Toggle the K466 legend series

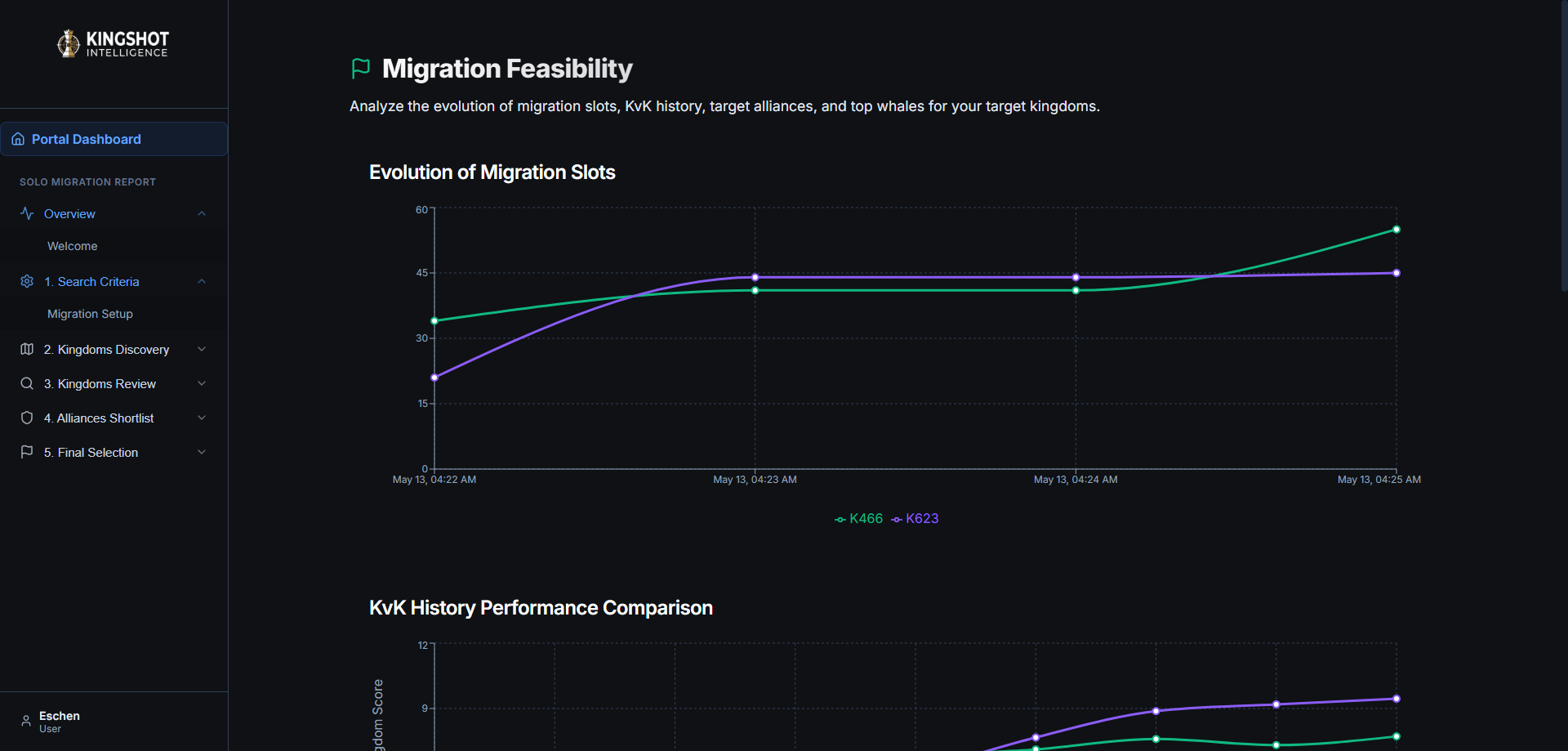click(x=858, y=519)
